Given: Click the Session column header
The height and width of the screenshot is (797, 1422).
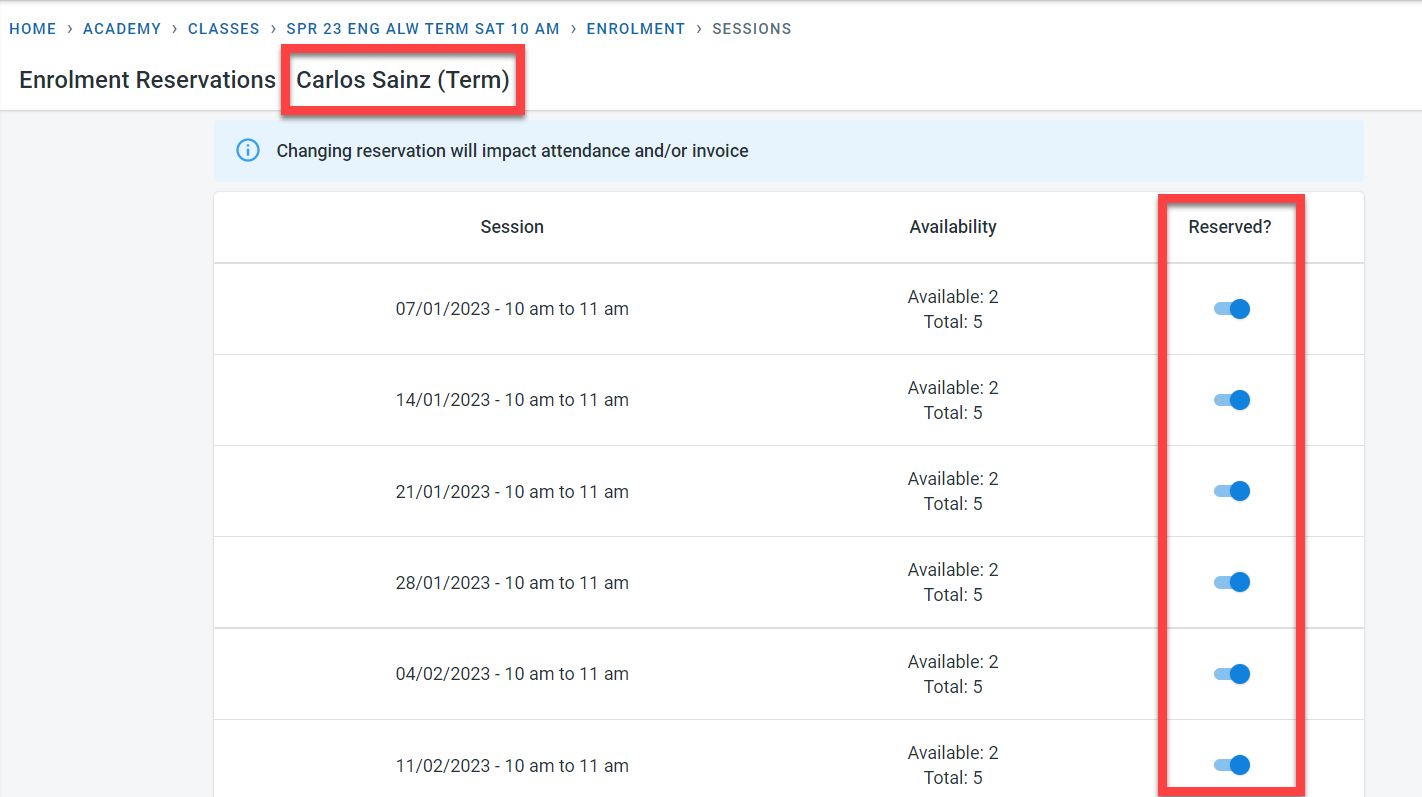Looking at the screenshot, I should pyautogui.click(x=512, y=227).
